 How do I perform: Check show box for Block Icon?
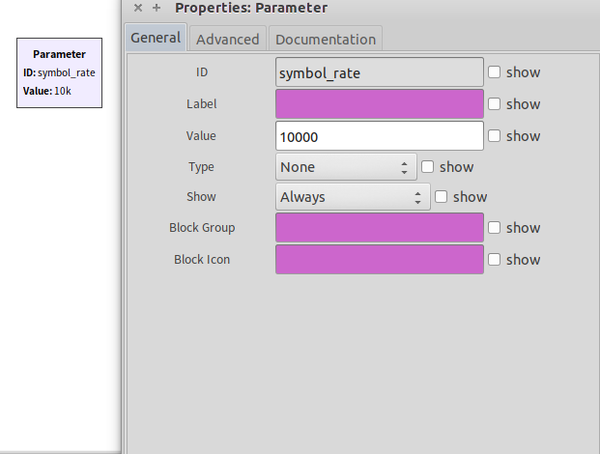point(495,260)
